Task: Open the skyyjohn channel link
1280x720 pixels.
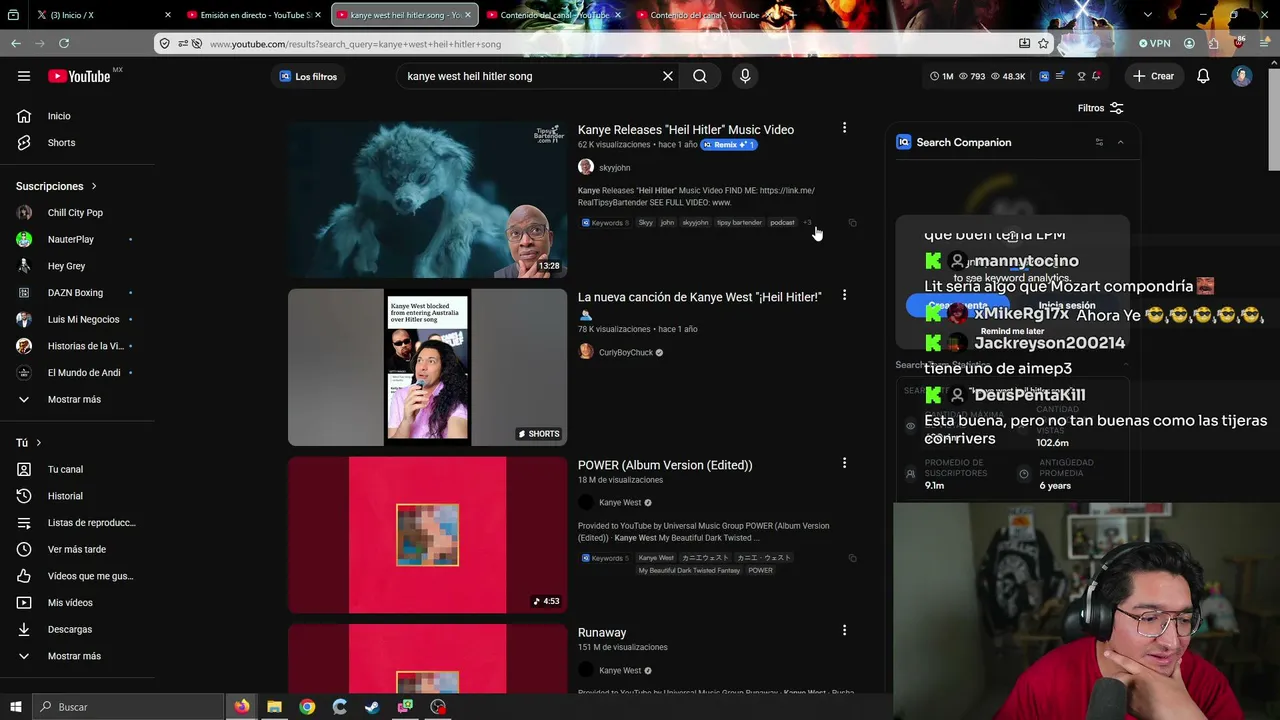Action: [x=614, y=168]
